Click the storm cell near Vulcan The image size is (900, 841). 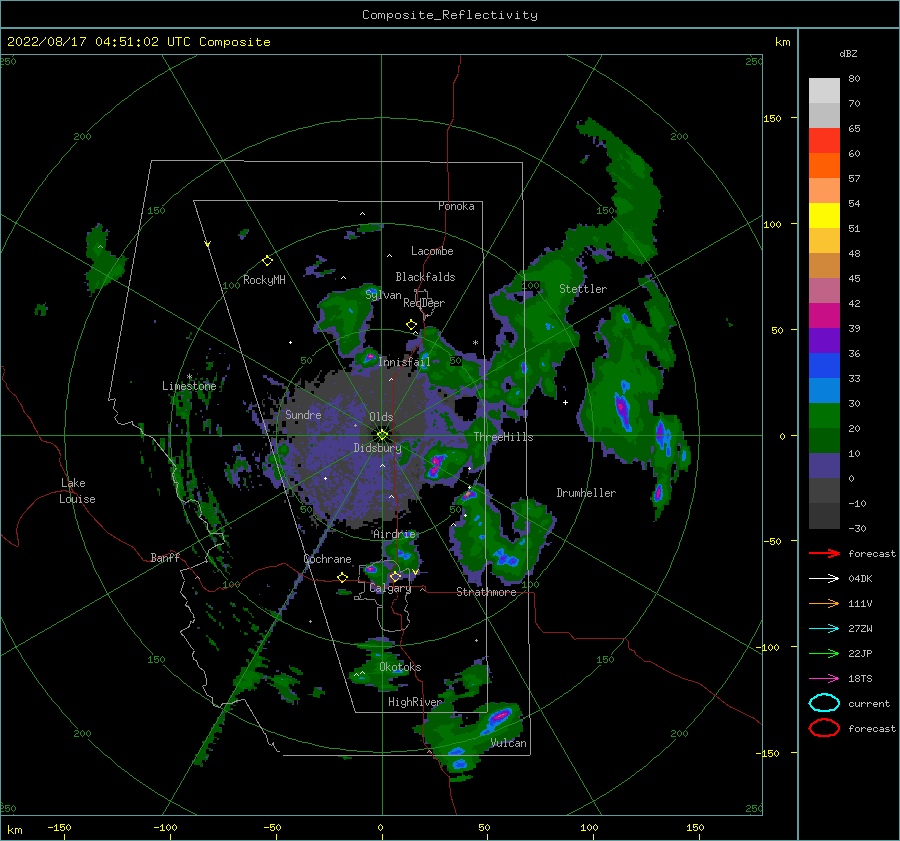coord(499,716)
